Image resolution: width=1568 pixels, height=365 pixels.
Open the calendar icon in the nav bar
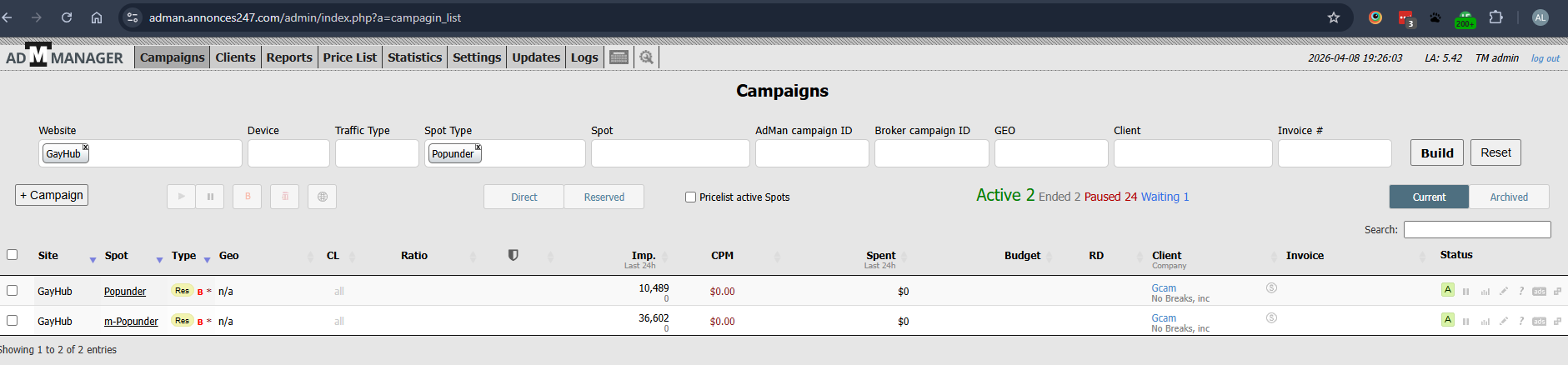(x=619, y=57)
